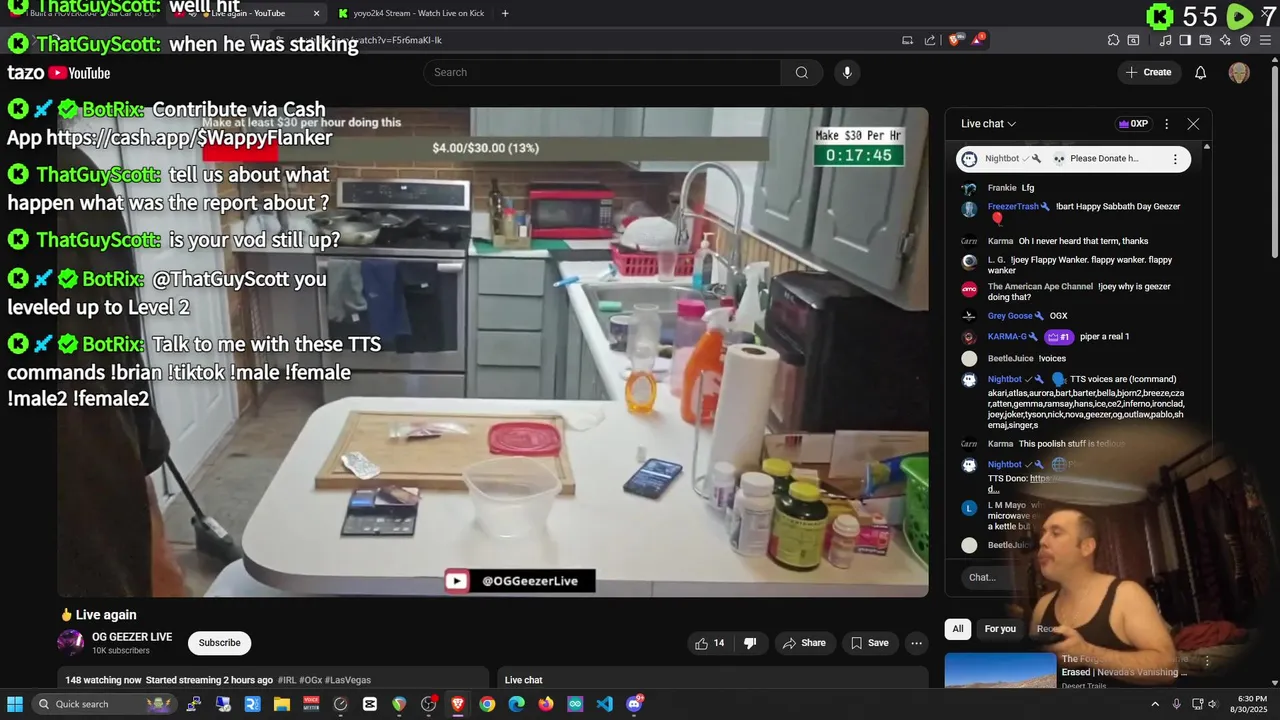Screen dimensions: 1280x720
Task: Open a new browser tab
Action: point(505,13)
